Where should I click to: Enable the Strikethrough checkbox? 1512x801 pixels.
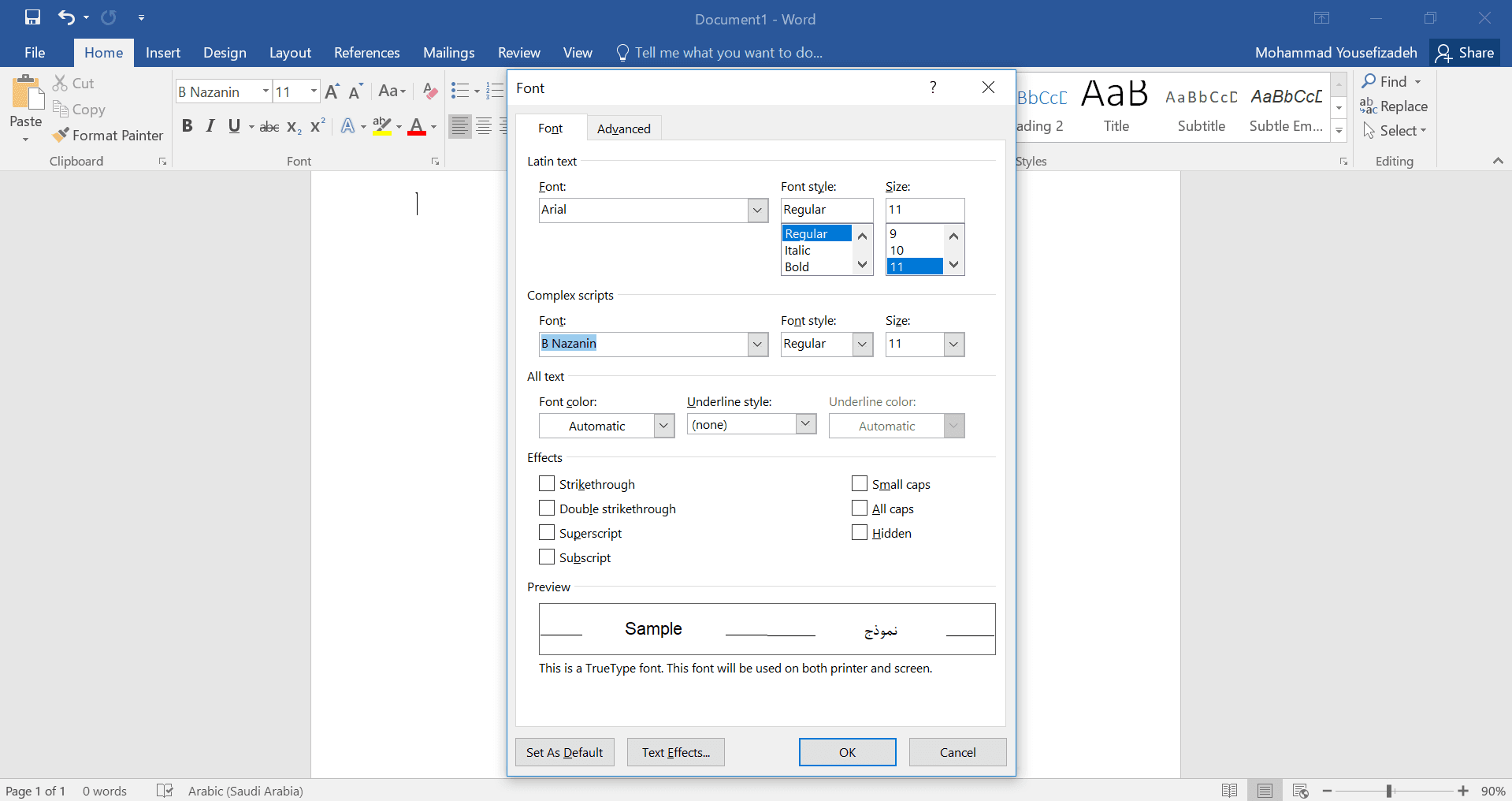coord(547,484)
